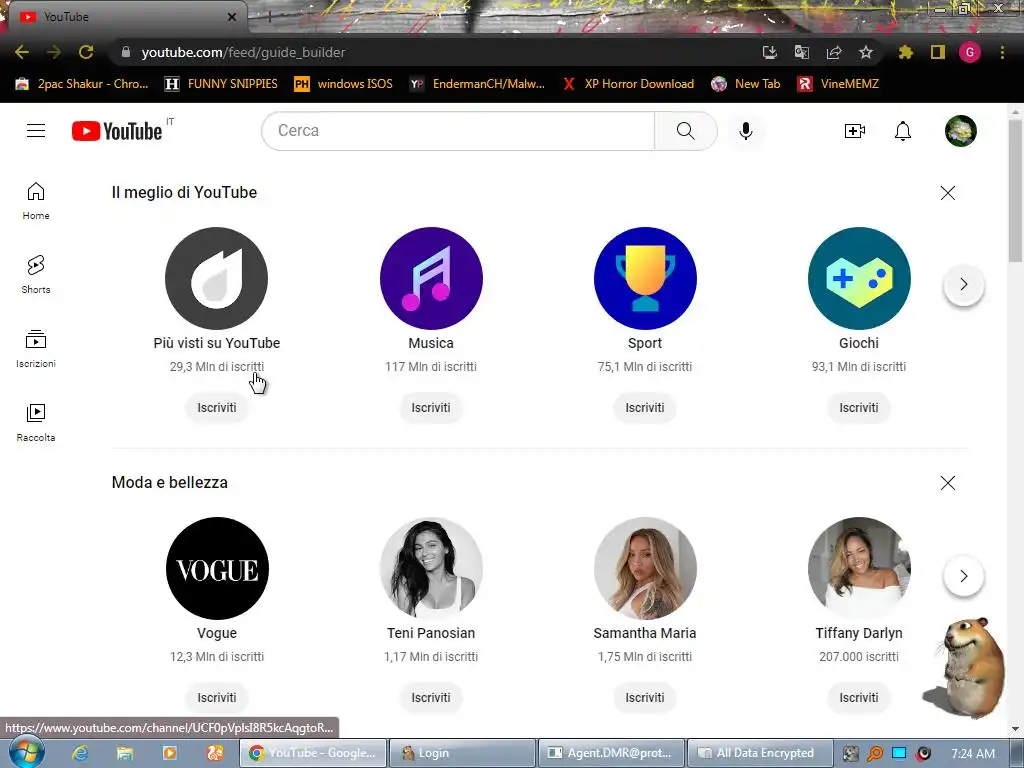Subscribe to Più visti su YouTube
This screenshot has height=768, width=1024.
coord(217,408)
